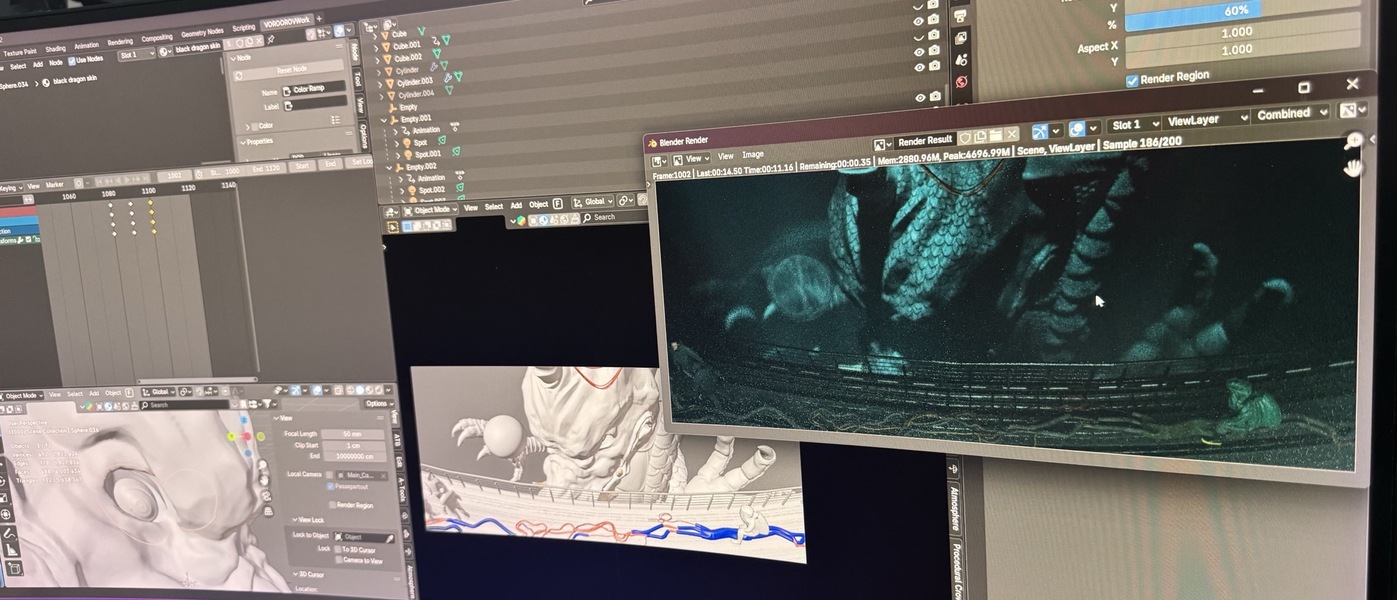This screenshot has height=600, width=1397.
Task: Toggle the Local Camera checkbox
Action: click(x=331, y=474)
